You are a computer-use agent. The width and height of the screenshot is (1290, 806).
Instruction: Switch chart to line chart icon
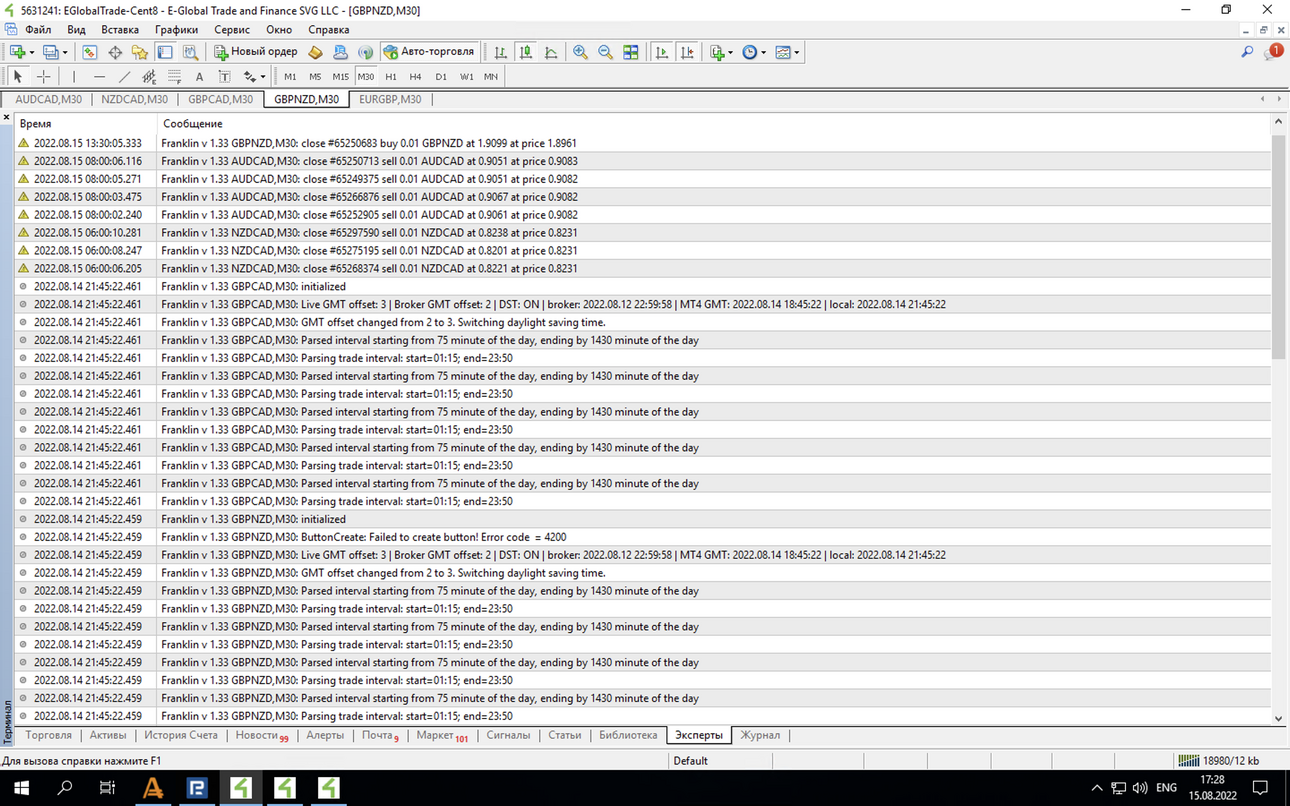551,52
